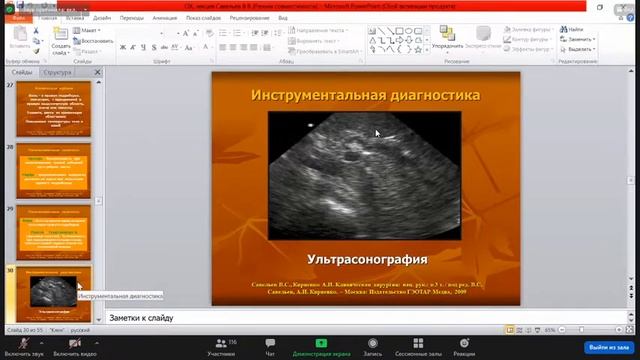Toggle strikethrough abc formatting

pyautogui.click(x=164, y=48)
